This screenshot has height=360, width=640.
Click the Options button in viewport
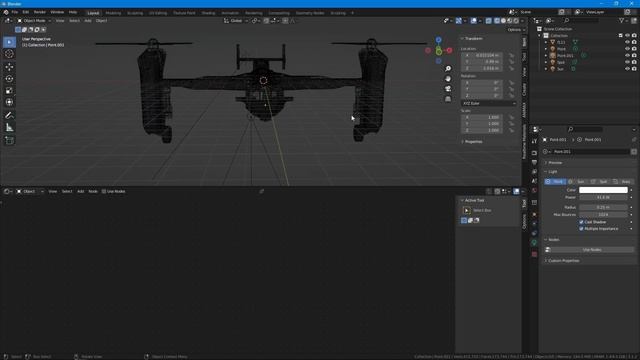coord(516,30)
